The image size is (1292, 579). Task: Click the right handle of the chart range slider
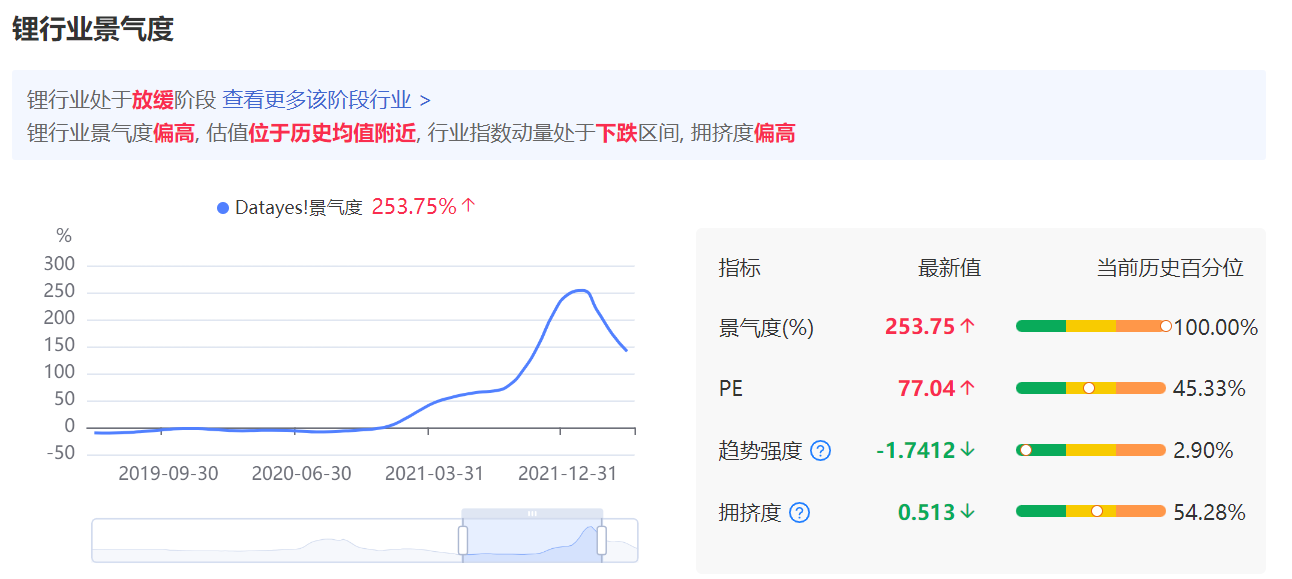pos(602,541)
